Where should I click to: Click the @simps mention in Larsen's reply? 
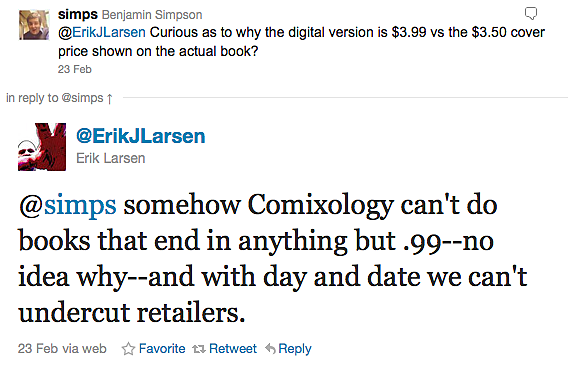coord(67,205)
